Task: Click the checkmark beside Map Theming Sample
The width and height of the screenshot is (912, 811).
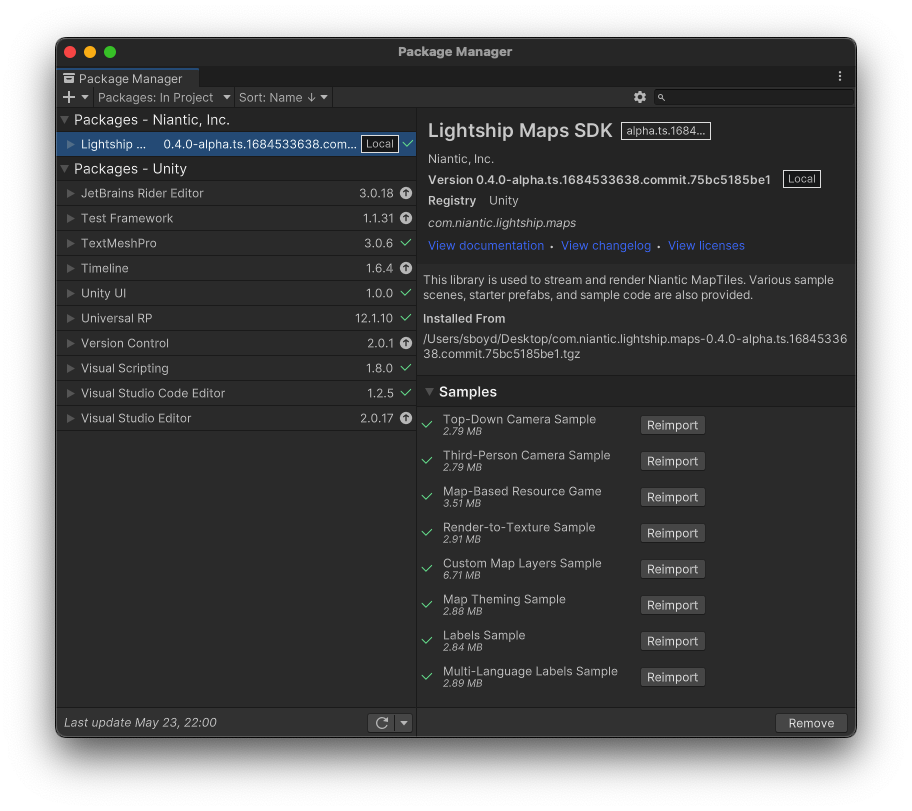Action: click(x=427, y=605)
